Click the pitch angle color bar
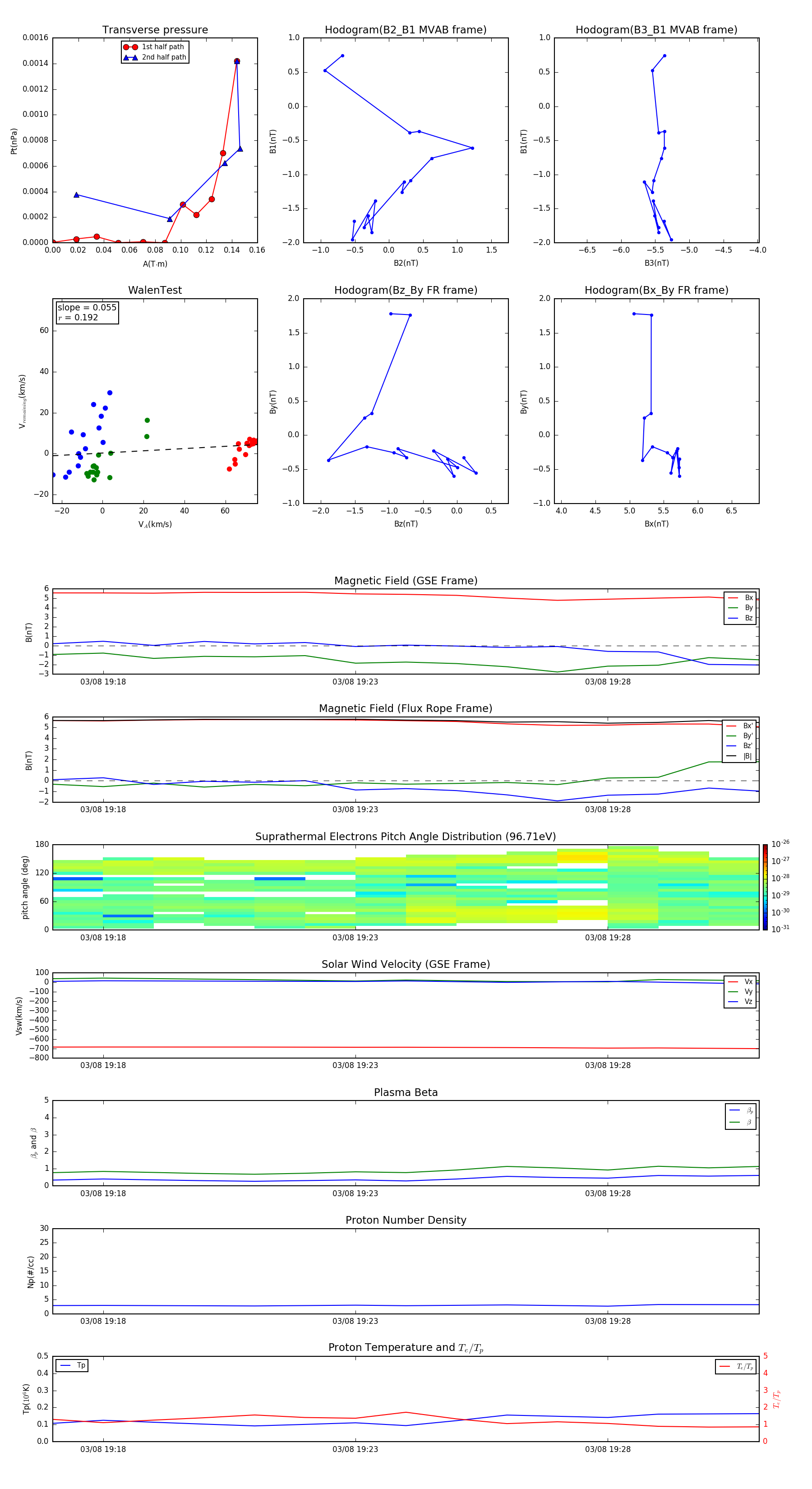The image size is (812, 1489). pyautogui.click(x=765, y=887)
